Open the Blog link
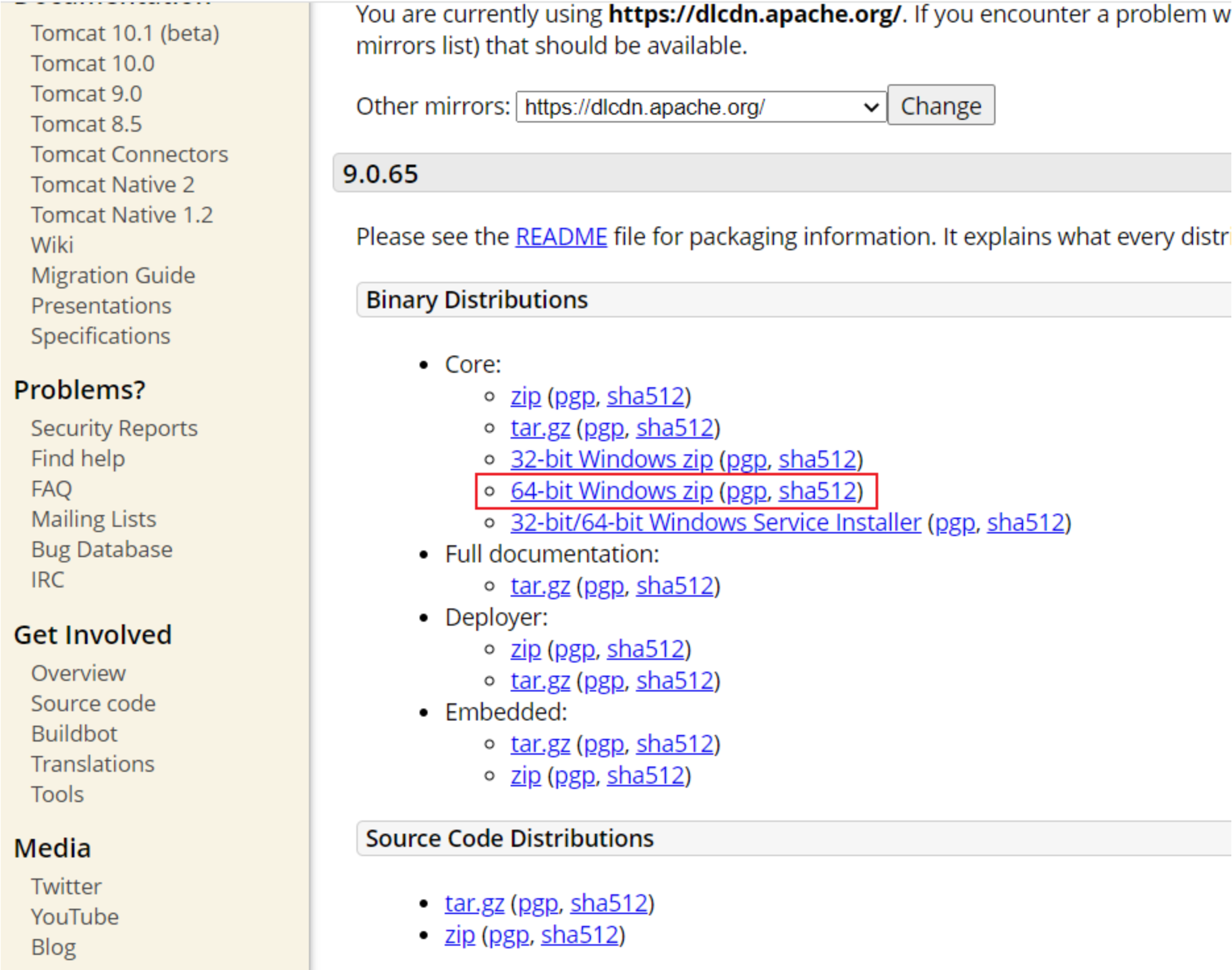 (53, 947)
